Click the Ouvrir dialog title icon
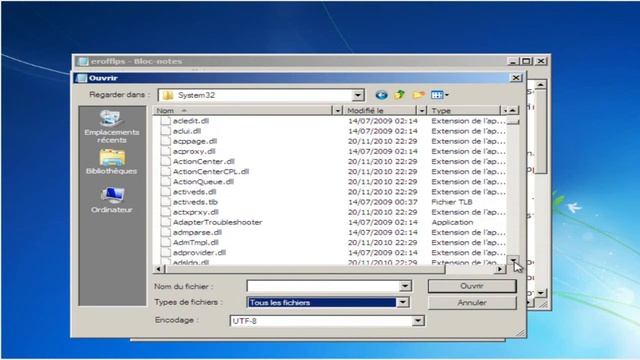 point(82,78)
